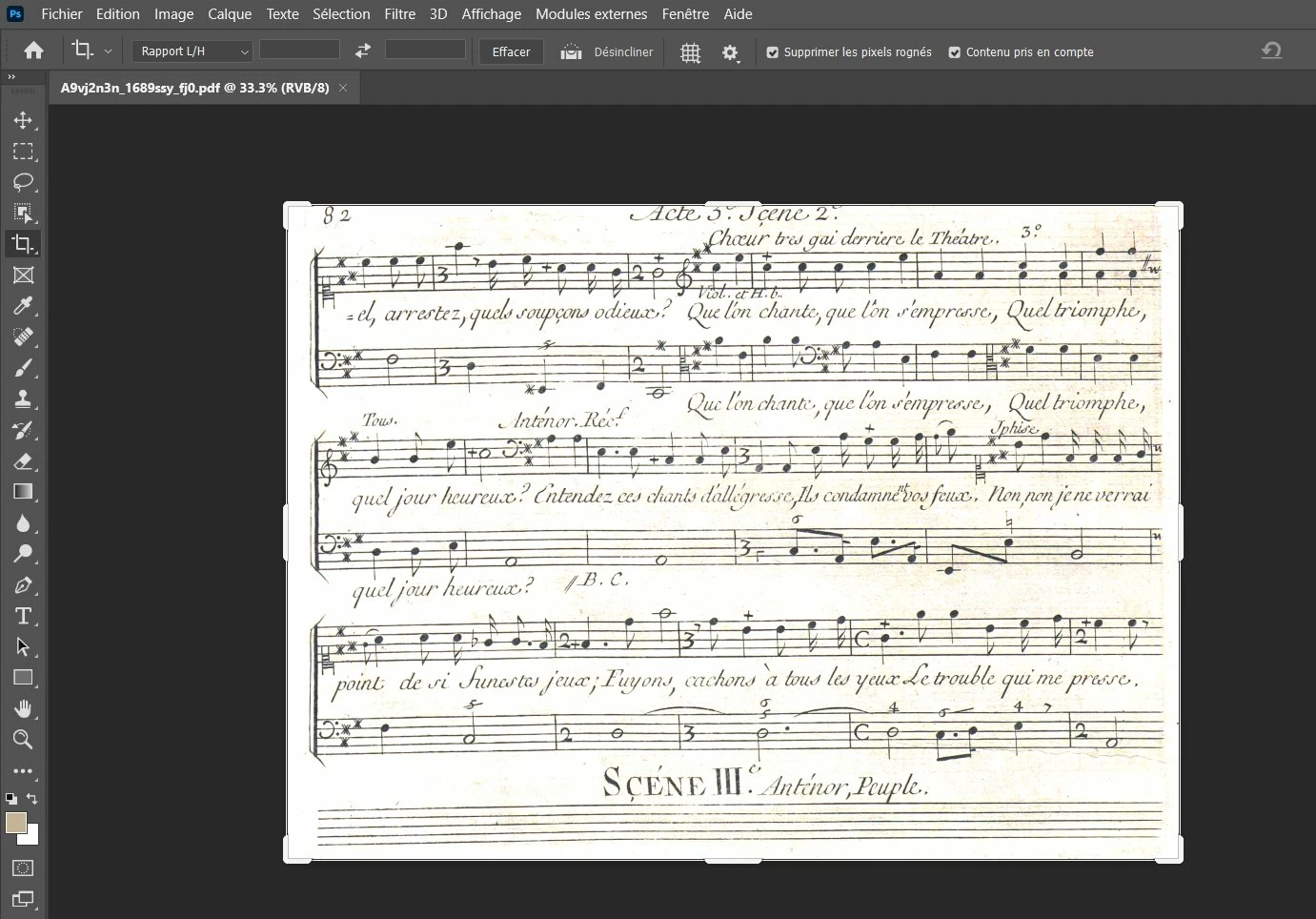This screenshot has height=919, width=1316.
Task: Select the Dodge tool
Action: pyautogui.click(x=23, y=554)
